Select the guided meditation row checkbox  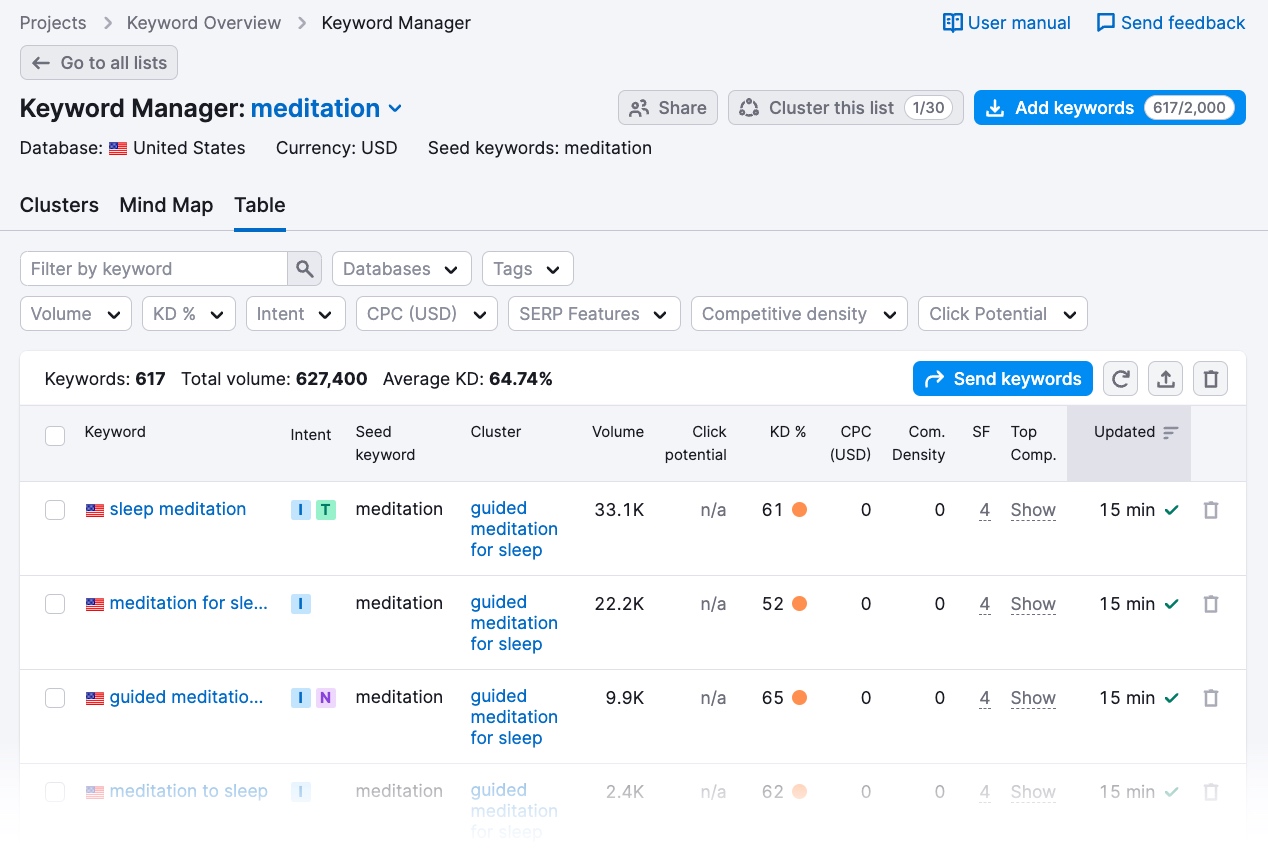55,698
